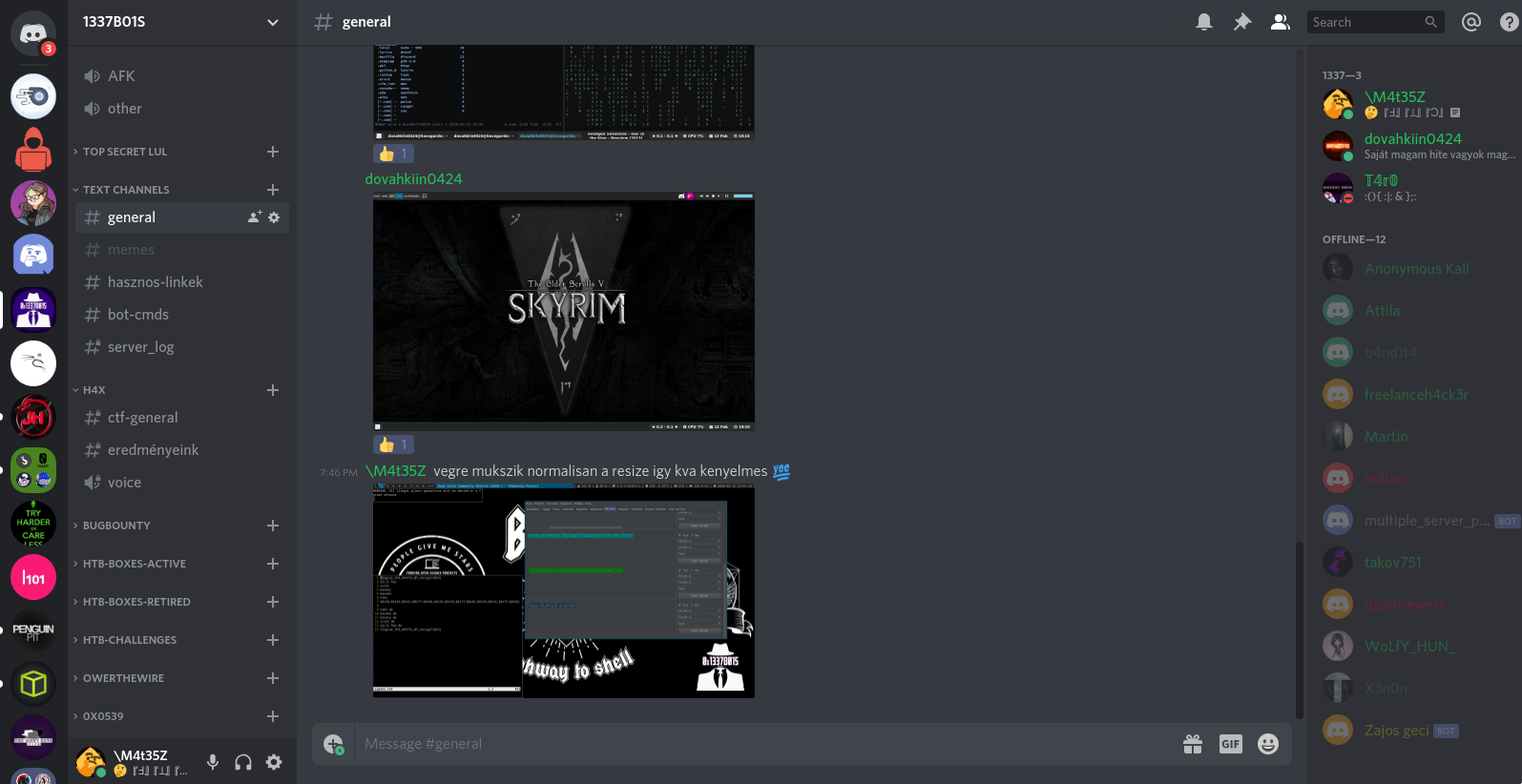Toggle headphones deafen
The width and height of the screenshot is (1522, 784).
(x=243, y=762)
